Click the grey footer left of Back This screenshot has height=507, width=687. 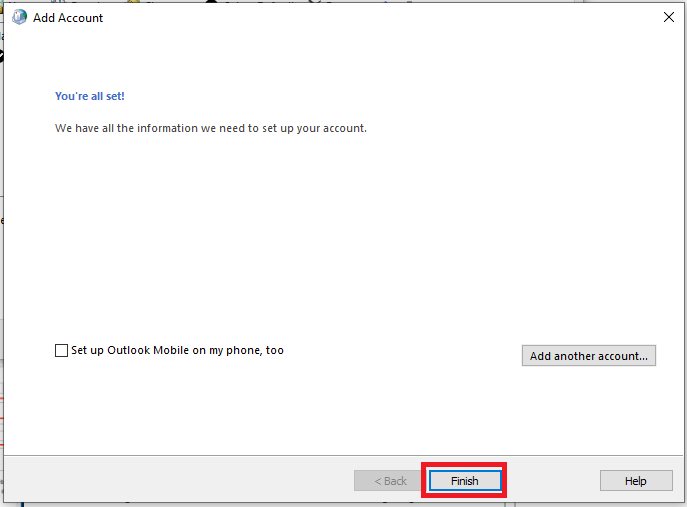point(180,481)
